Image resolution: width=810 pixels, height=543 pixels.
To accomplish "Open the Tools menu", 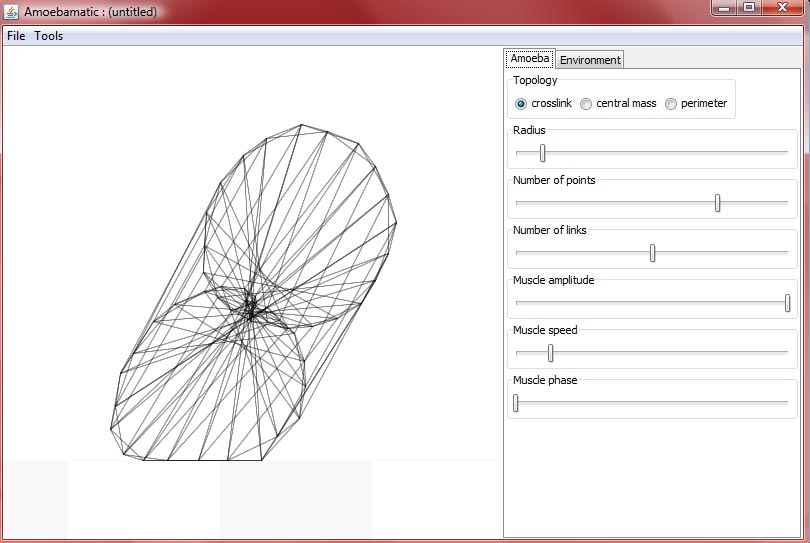I will (48, 36).
